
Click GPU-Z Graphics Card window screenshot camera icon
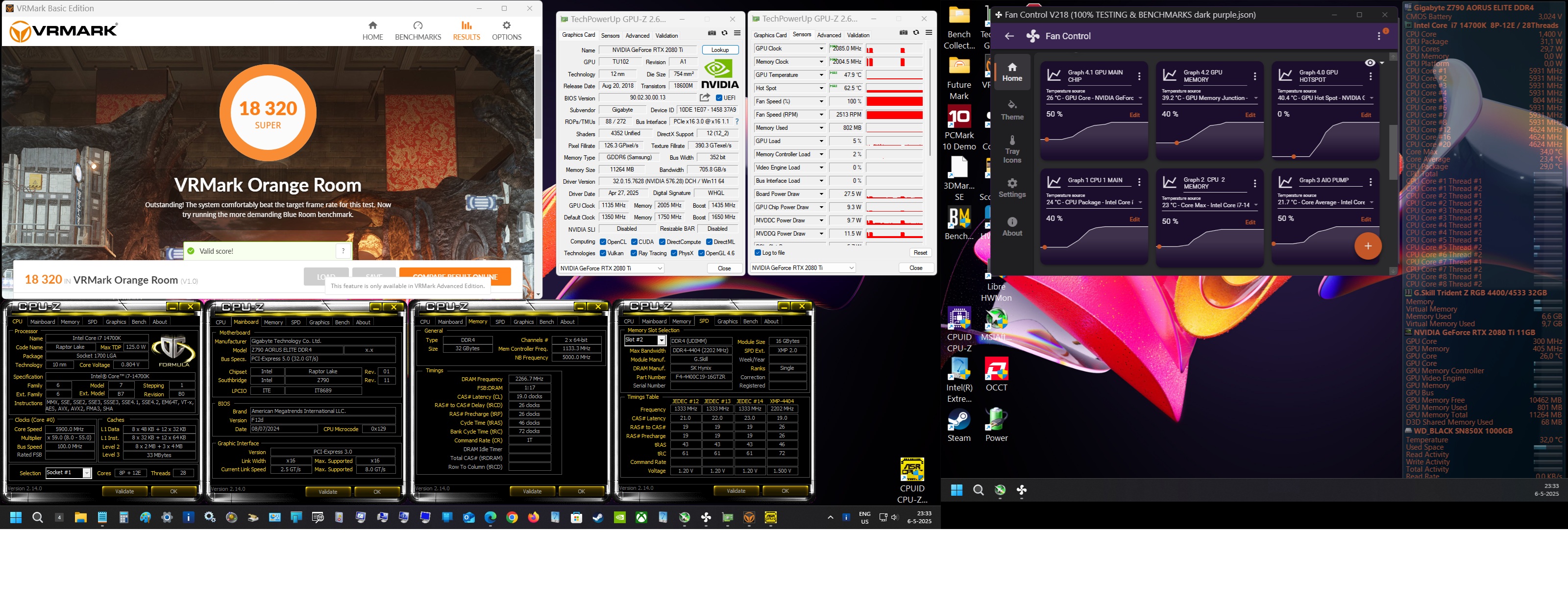point(711,33)
